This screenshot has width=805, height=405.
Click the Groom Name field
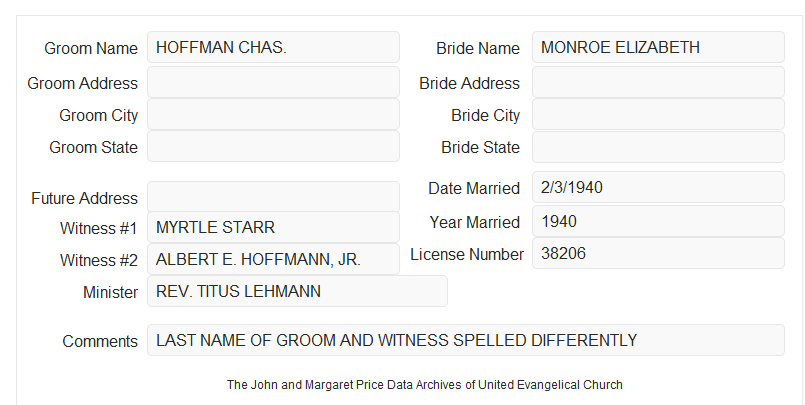click(x=273, y=47)
